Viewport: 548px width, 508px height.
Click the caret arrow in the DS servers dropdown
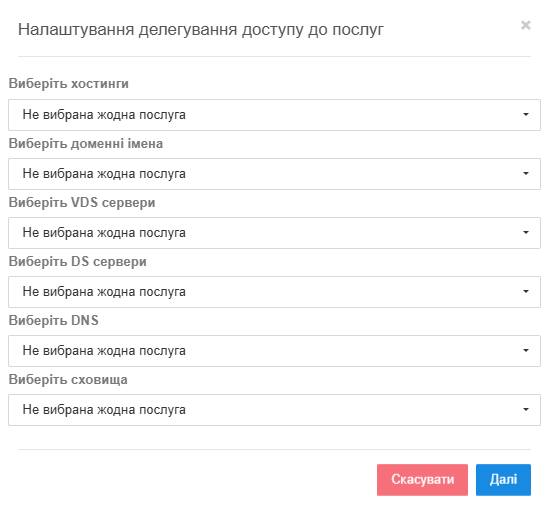[x=526, y=292]
